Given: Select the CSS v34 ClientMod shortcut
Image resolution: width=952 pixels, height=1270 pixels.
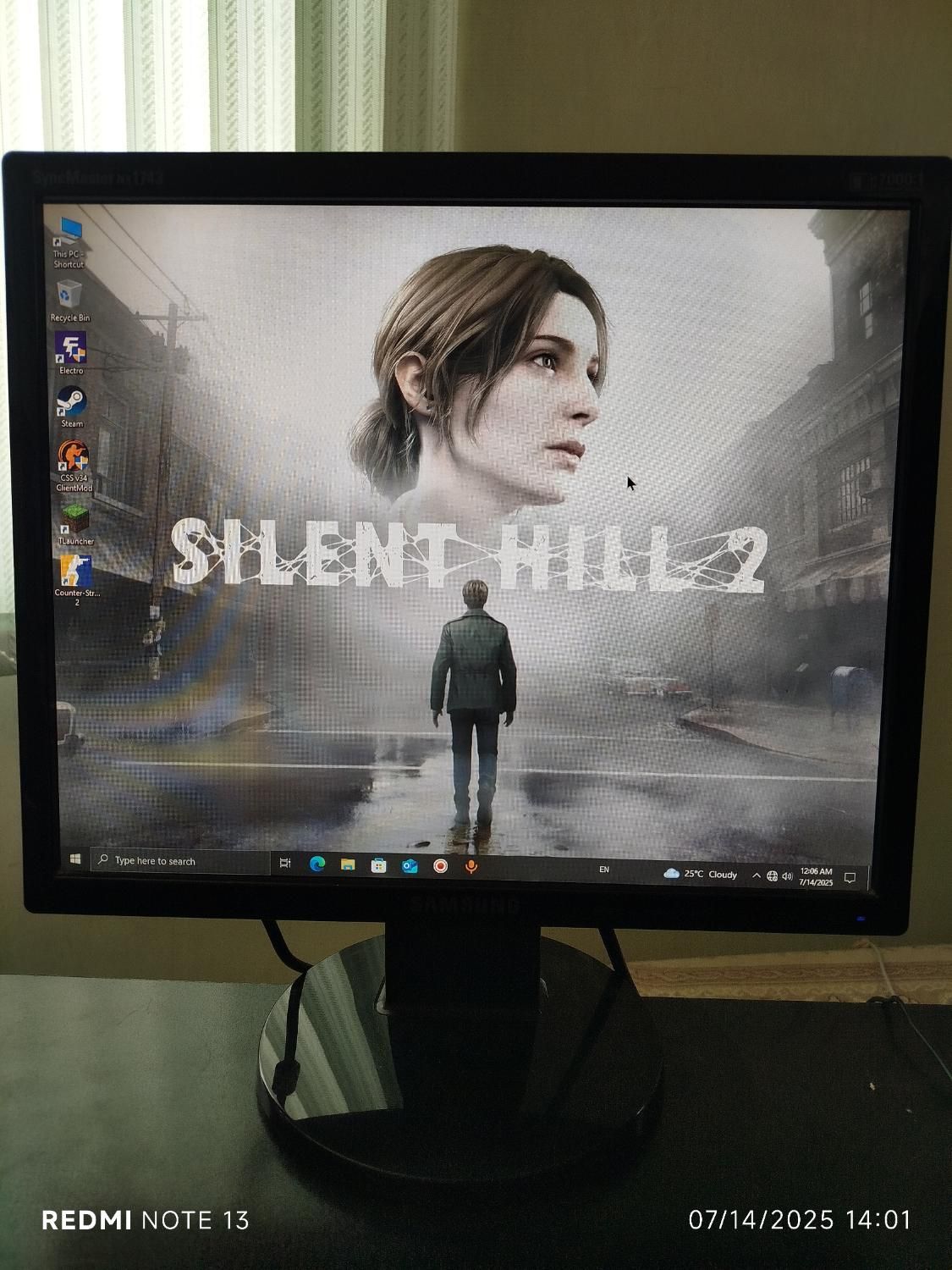Looking at the screenshot, I should coord(74,466).
